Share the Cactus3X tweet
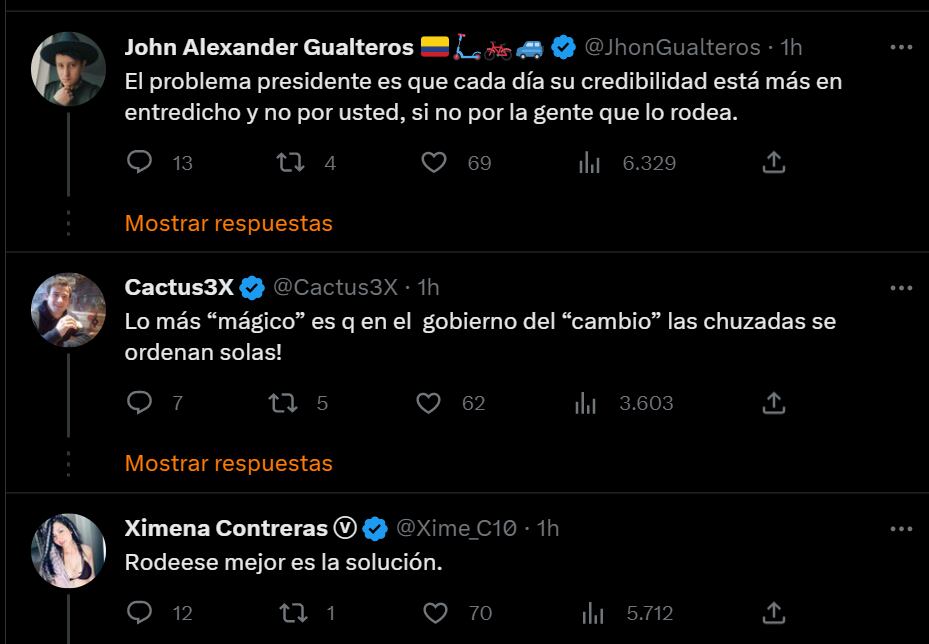The height and width of the screenshot is (644, 929). (773, 403)
